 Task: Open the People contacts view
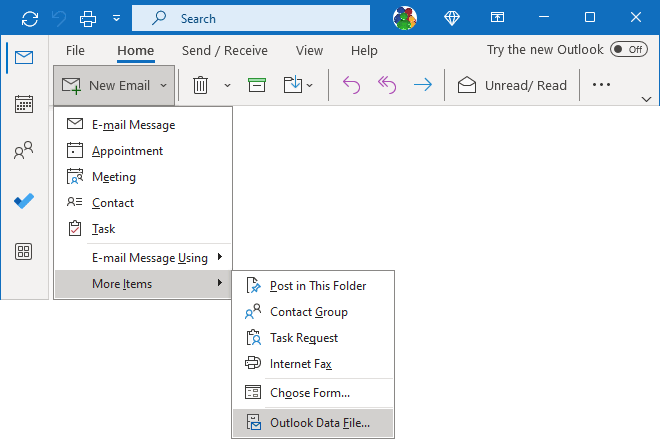[x=24, y=150]
